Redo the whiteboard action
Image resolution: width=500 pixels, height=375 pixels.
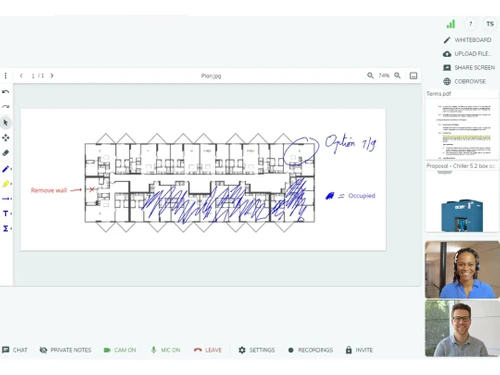click(x=6, y=107)
